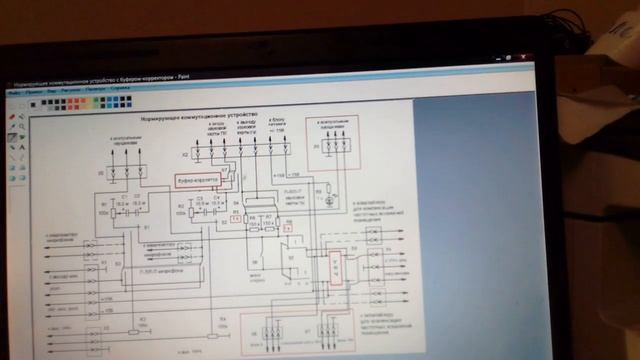
Task: Open the Палитра menu
Action: point(96,89)
